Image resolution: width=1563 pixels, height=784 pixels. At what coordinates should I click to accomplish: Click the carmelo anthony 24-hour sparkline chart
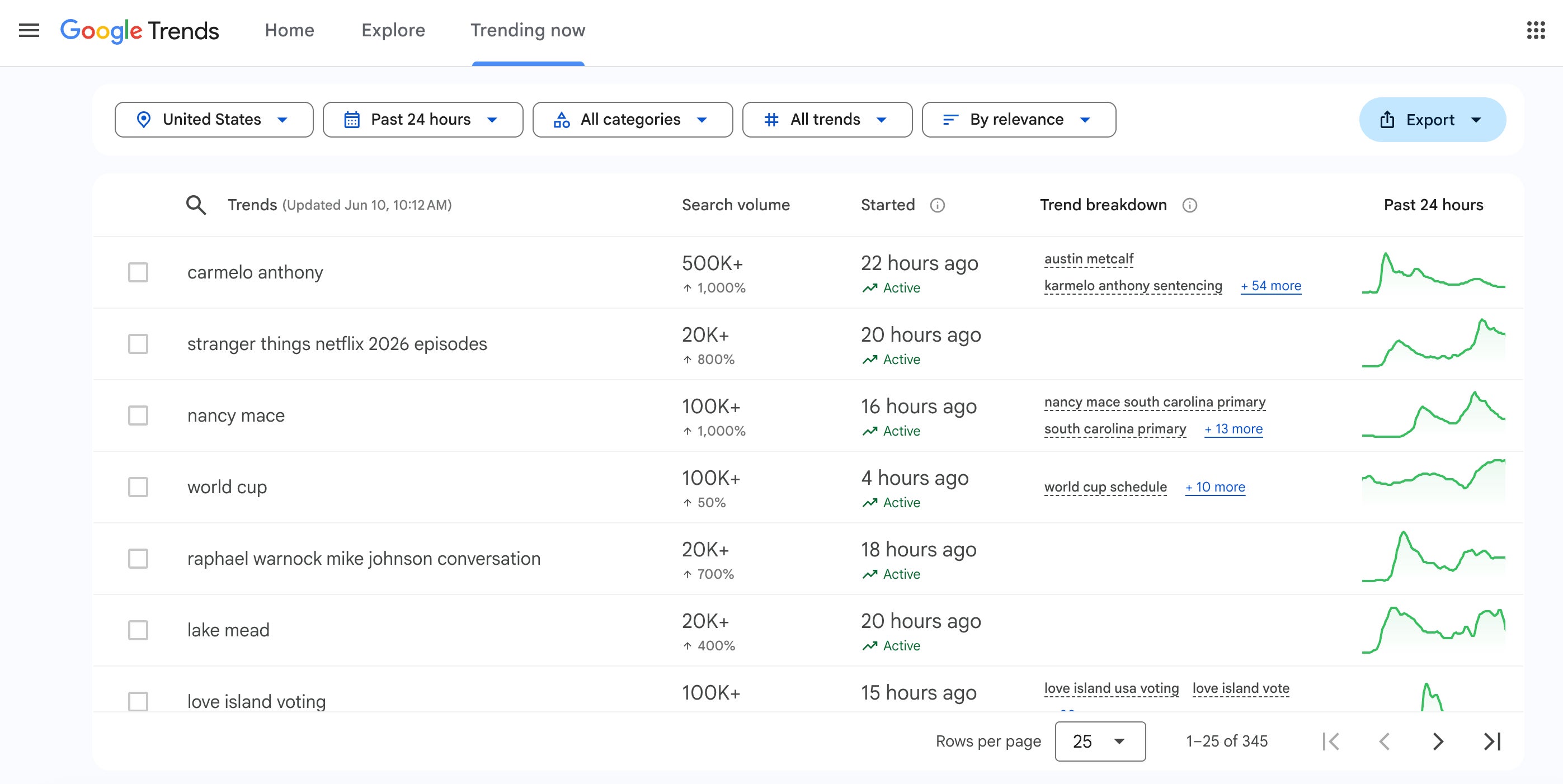coord(1433,273)
